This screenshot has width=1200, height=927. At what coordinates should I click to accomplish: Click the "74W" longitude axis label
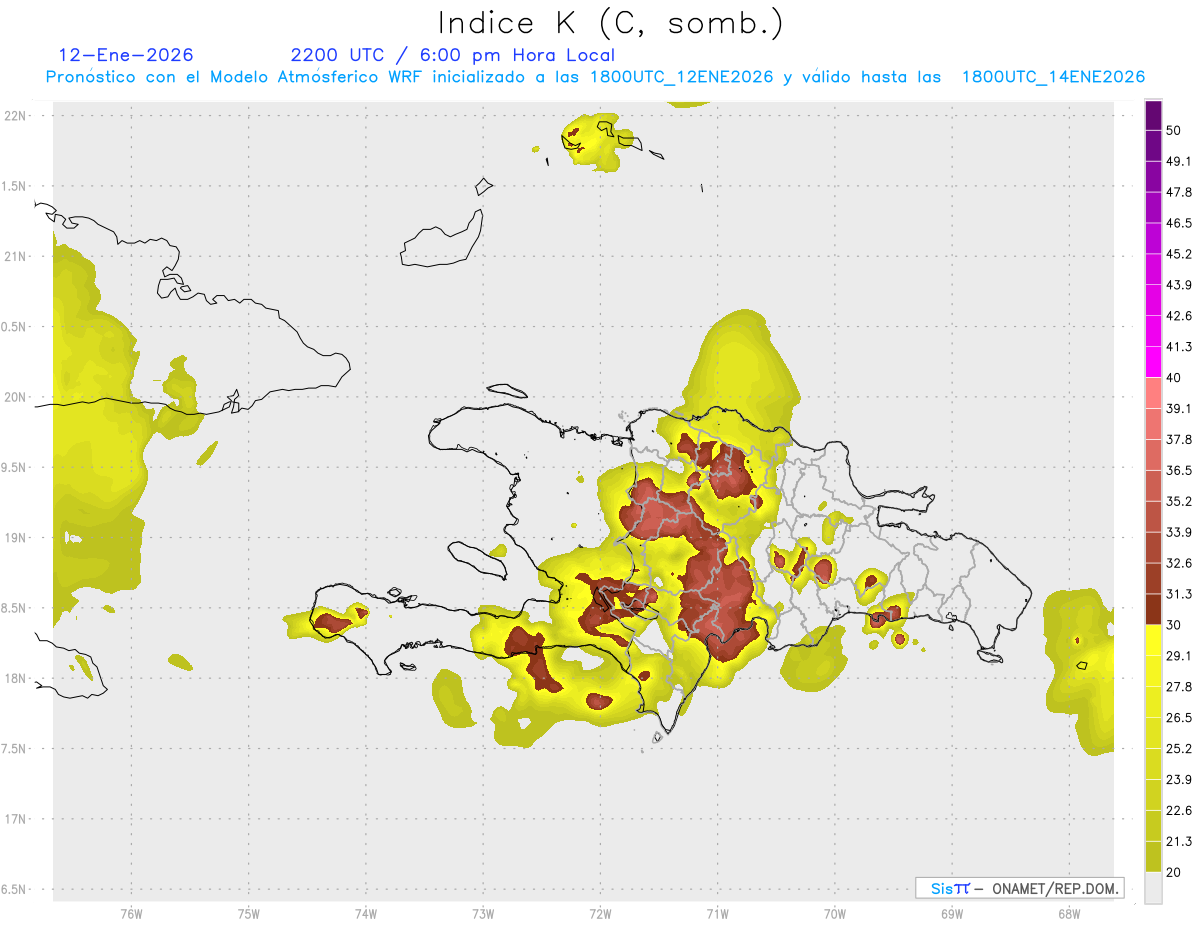366,914
